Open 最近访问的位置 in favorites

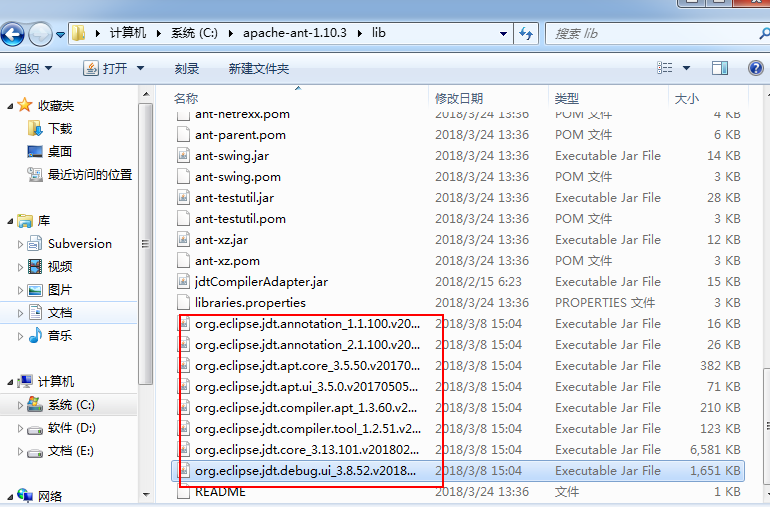(x=90, y=174)
